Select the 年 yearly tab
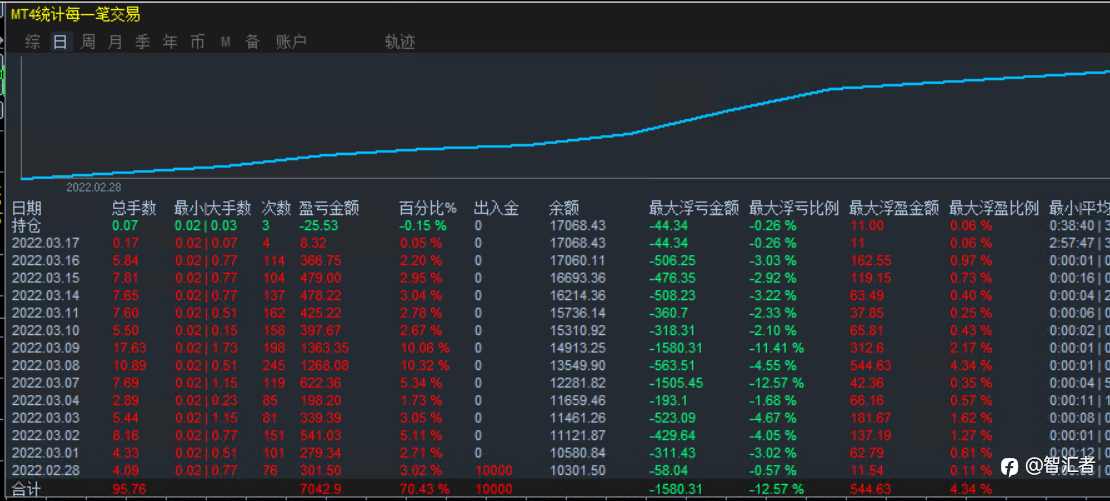 pos(170,42)
